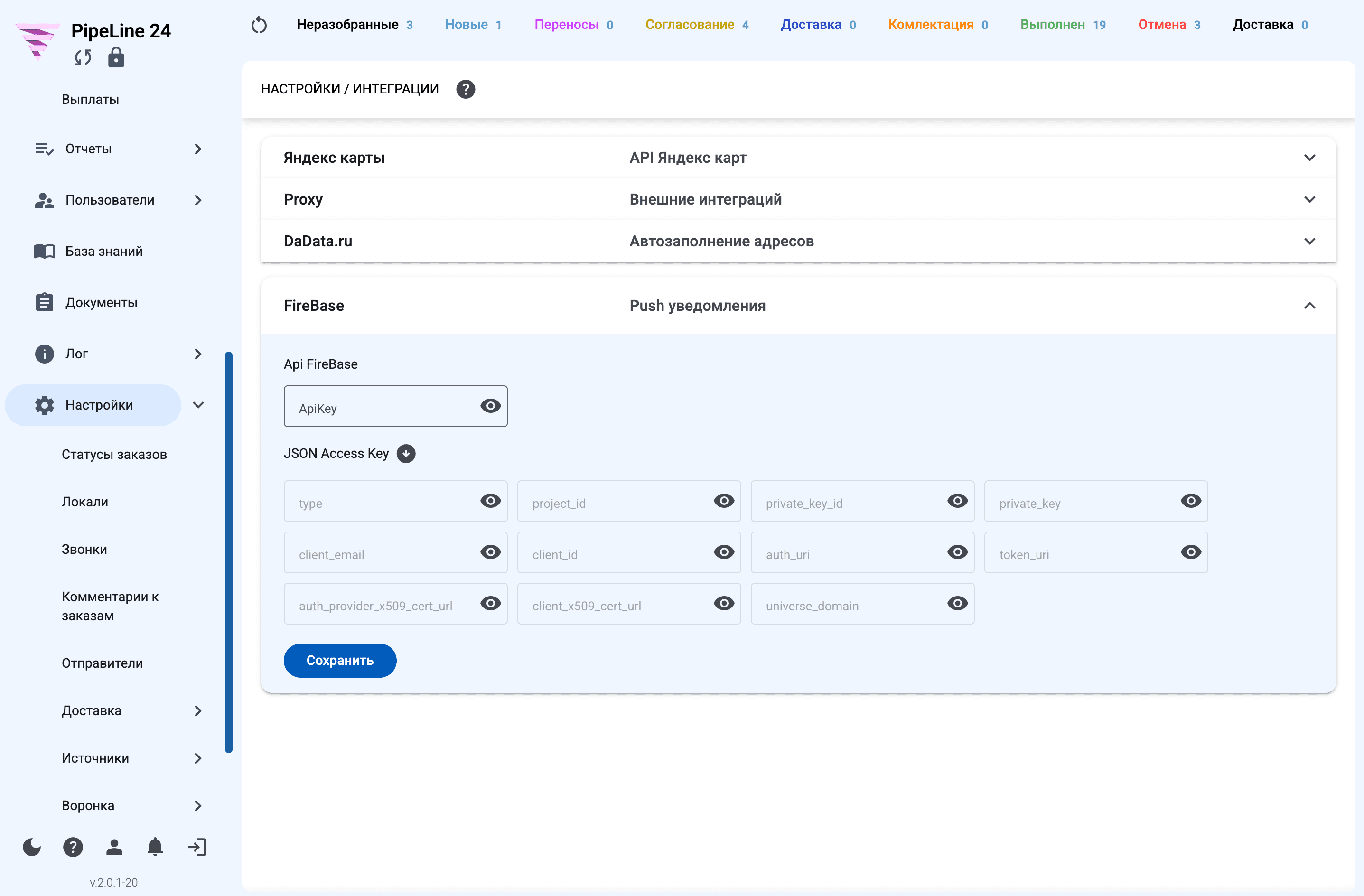The width and height of the screenshot is (1364, 896).
Task: Toggle visibility of the private_key field
Action: point(1191,501)
